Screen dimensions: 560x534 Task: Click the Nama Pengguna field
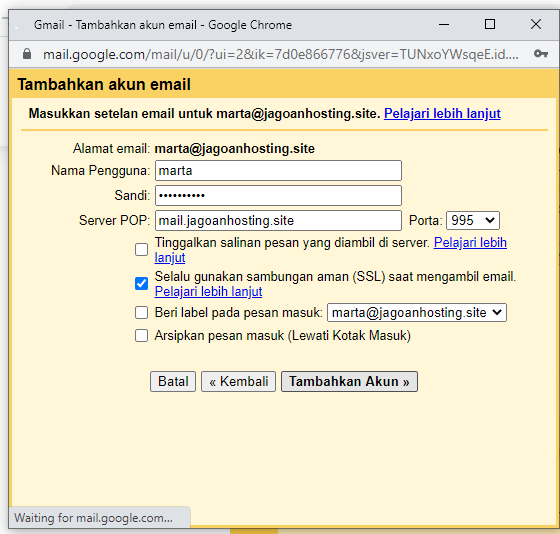click(x=278, y=170)
